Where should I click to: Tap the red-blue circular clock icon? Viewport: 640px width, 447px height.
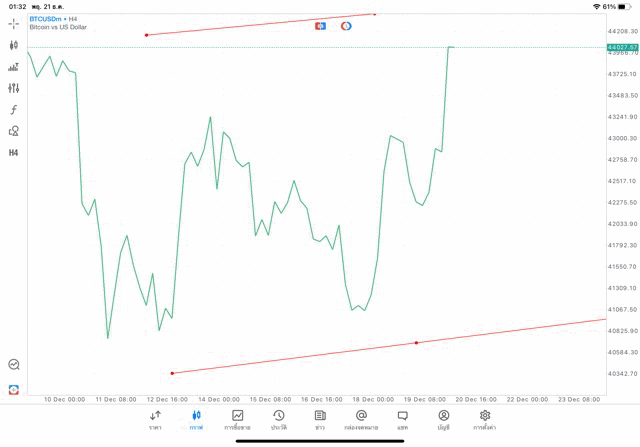[346, 25]
